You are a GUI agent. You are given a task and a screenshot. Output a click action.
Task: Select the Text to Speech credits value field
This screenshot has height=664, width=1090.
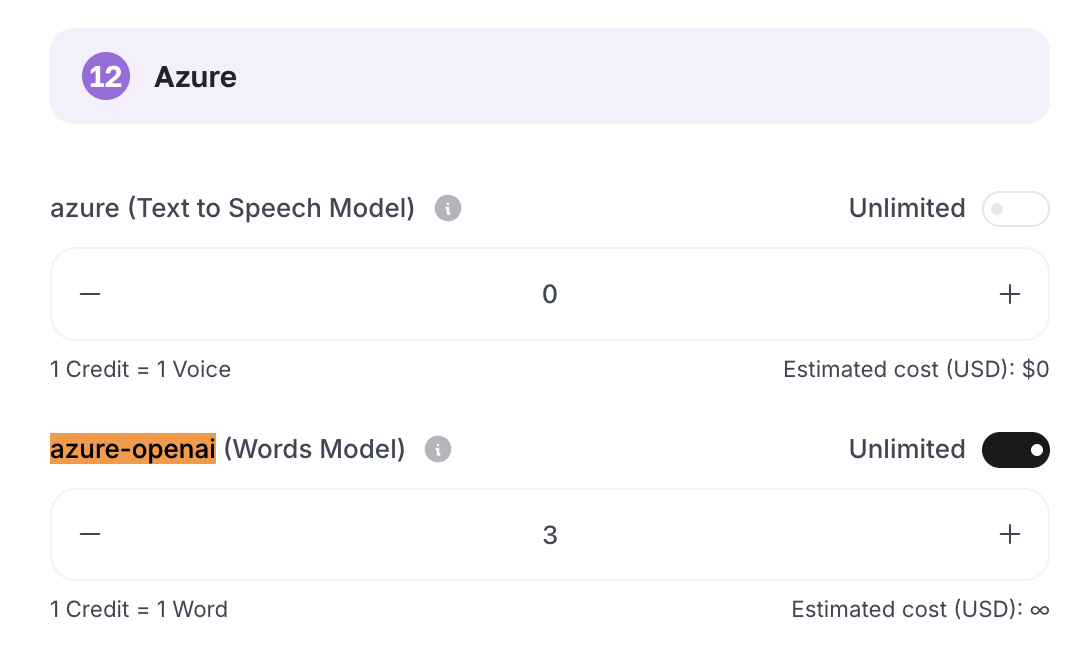(550, 294)
